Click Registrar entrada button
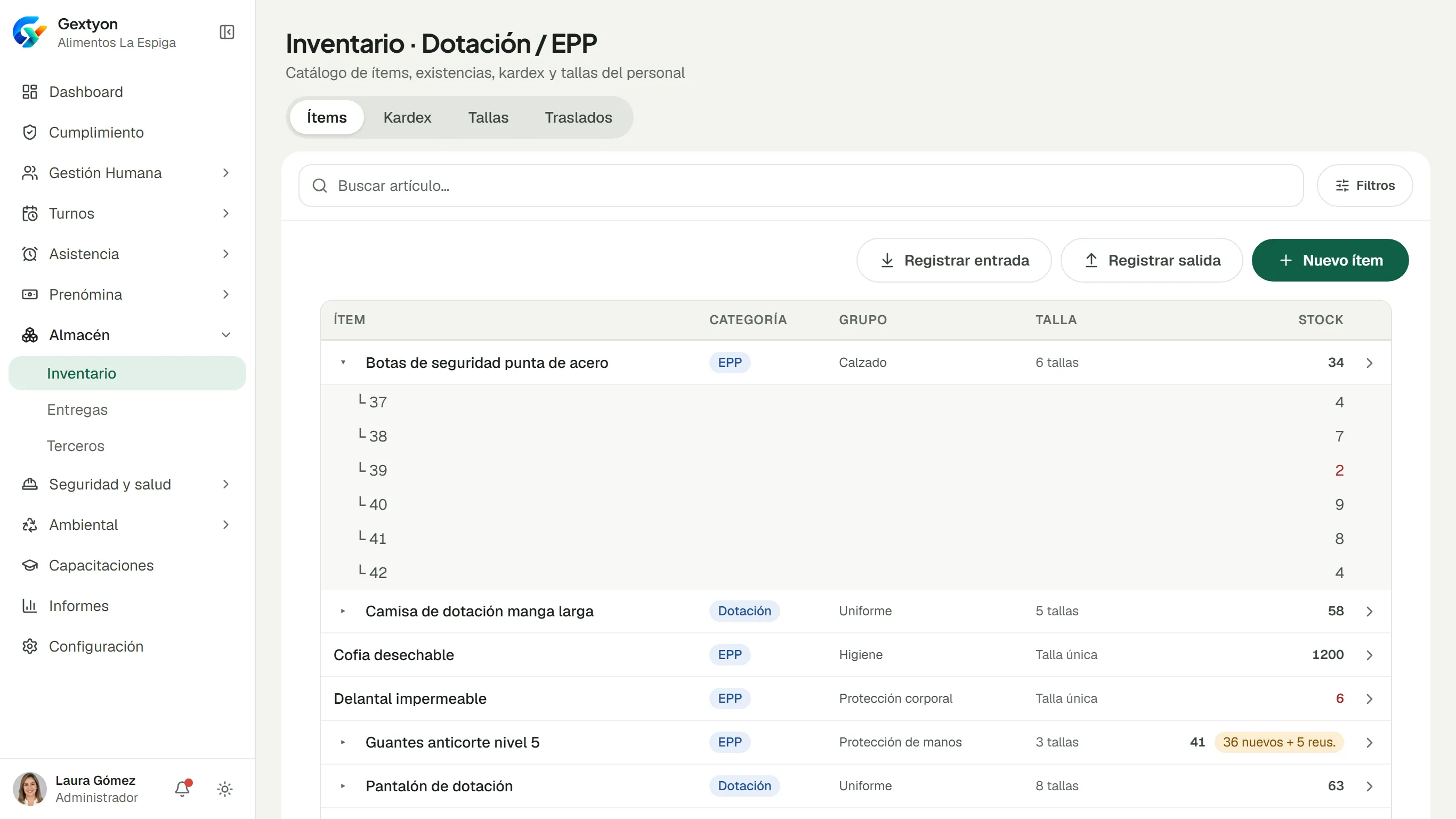Screen dimensions: 1456x819 point(954,260)
